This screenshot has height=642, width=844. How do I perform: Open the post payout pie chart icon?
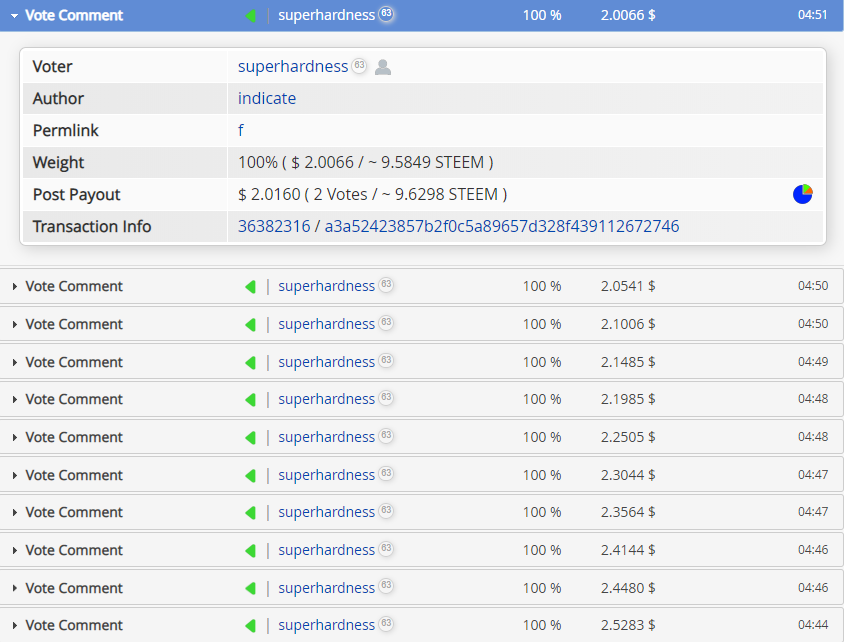tap(803, 194)
